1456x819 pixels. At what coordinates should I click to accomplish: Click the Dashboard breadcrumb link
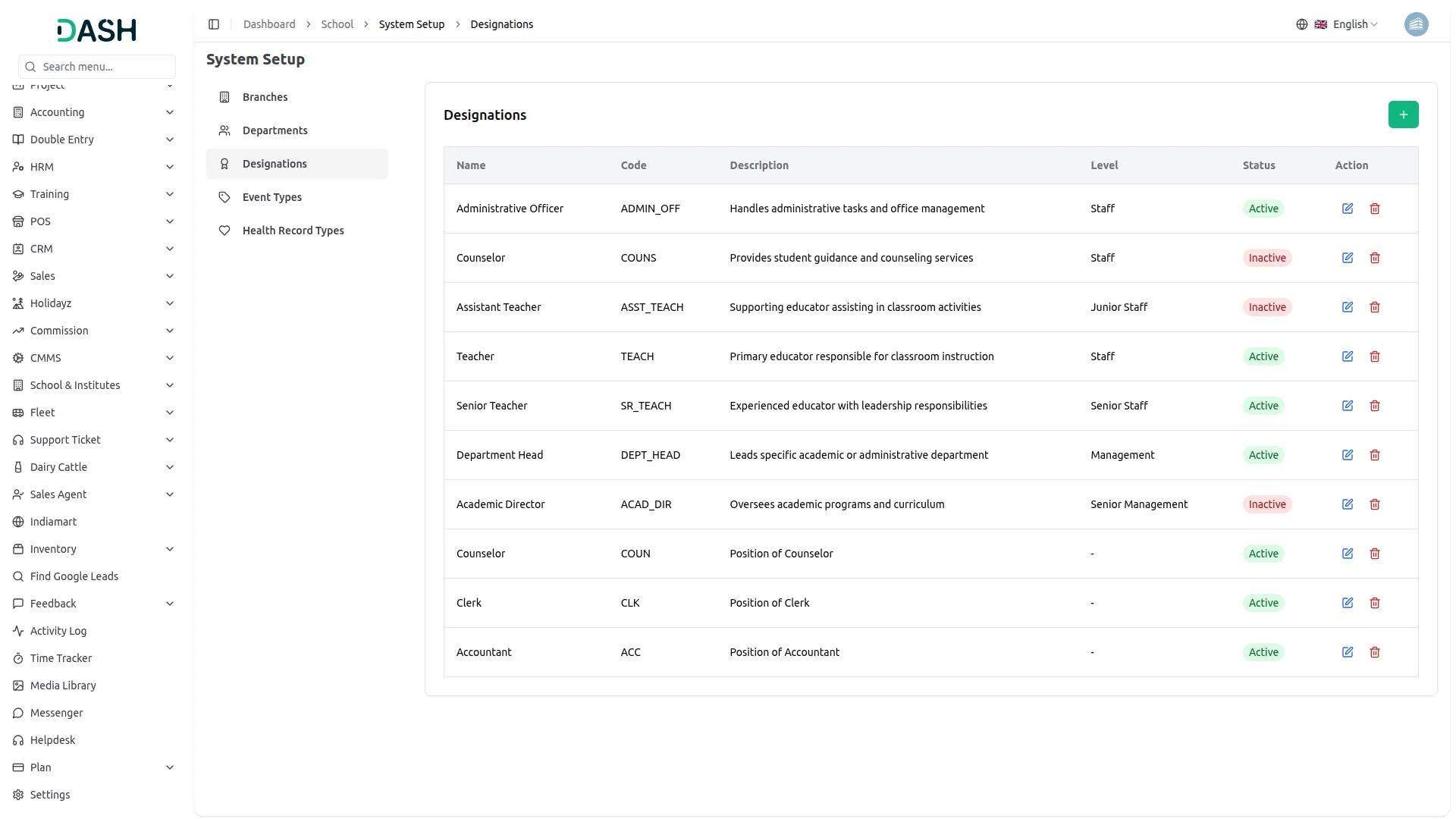(x=269, y=24)
